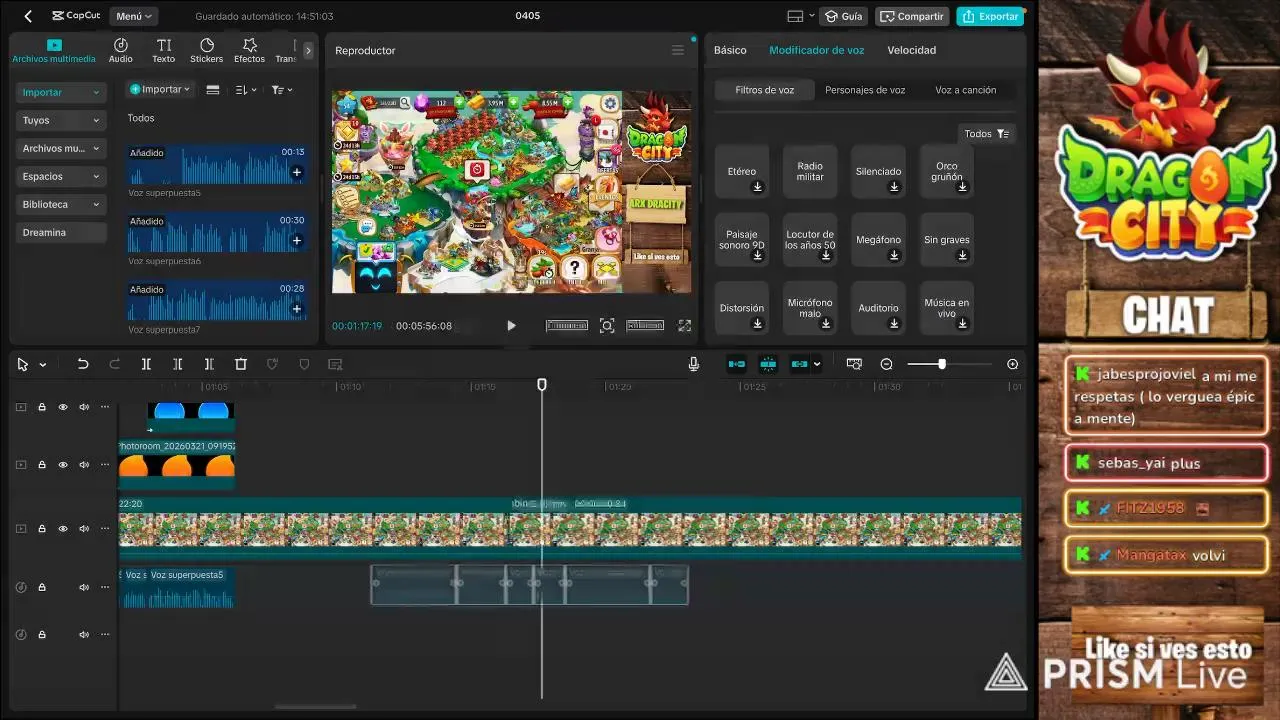Open more options on Voz superpuesta5 audio track
The image size is (1280, 720).
[x=104, y=587]
